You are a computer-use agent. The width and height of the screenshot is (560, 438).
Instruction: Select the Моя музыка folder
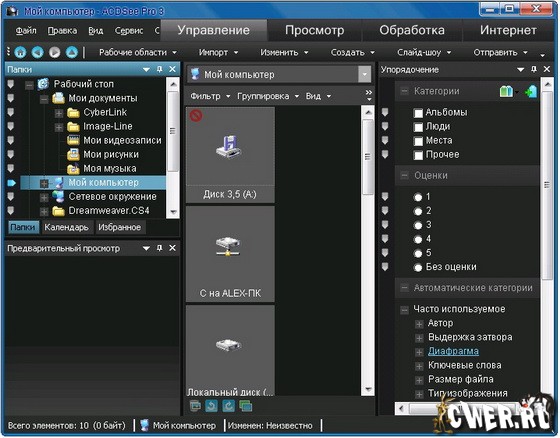(x=109, y=169)
